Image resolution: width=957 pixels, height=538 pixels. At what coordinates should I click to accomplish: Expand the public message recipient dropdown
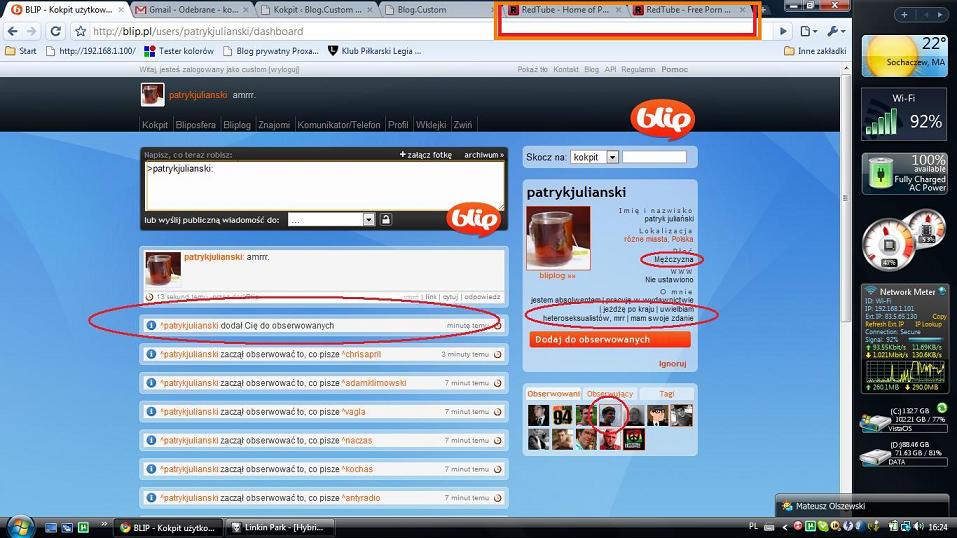(x=368, y=220)
